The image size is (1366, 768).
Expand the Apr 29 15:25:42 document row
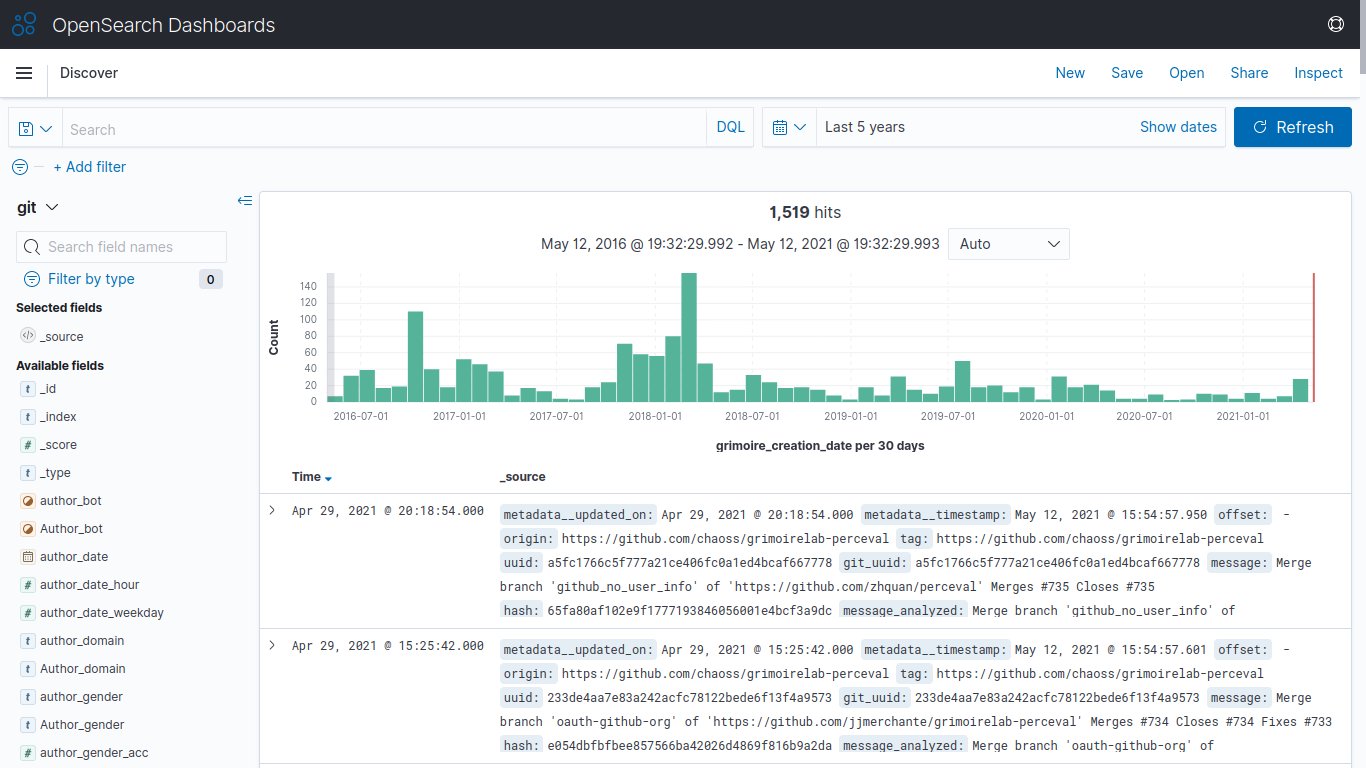(271, 645)
